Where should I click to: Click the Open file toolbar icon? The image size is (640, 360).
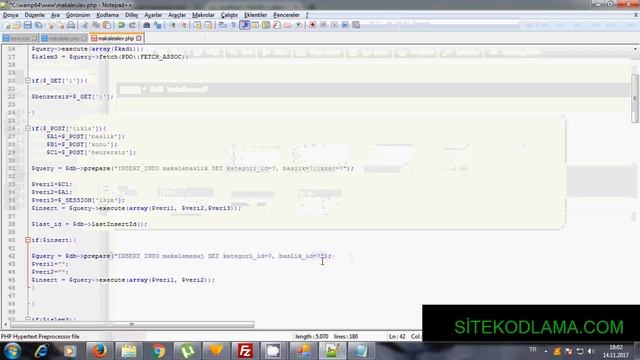pos(17,25)
